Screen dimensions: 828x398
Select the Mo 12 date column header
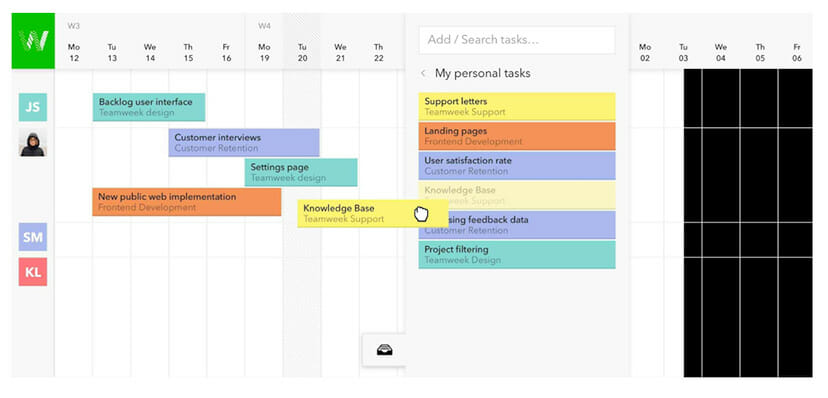coord(74,52)
